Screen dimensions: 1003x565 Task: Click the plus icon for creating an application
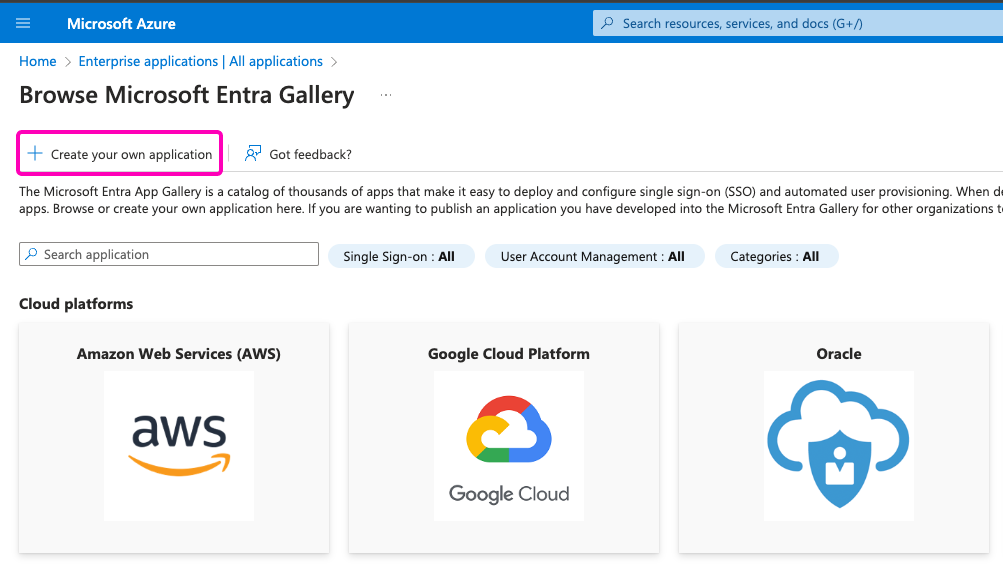click(x=35, y=154)
